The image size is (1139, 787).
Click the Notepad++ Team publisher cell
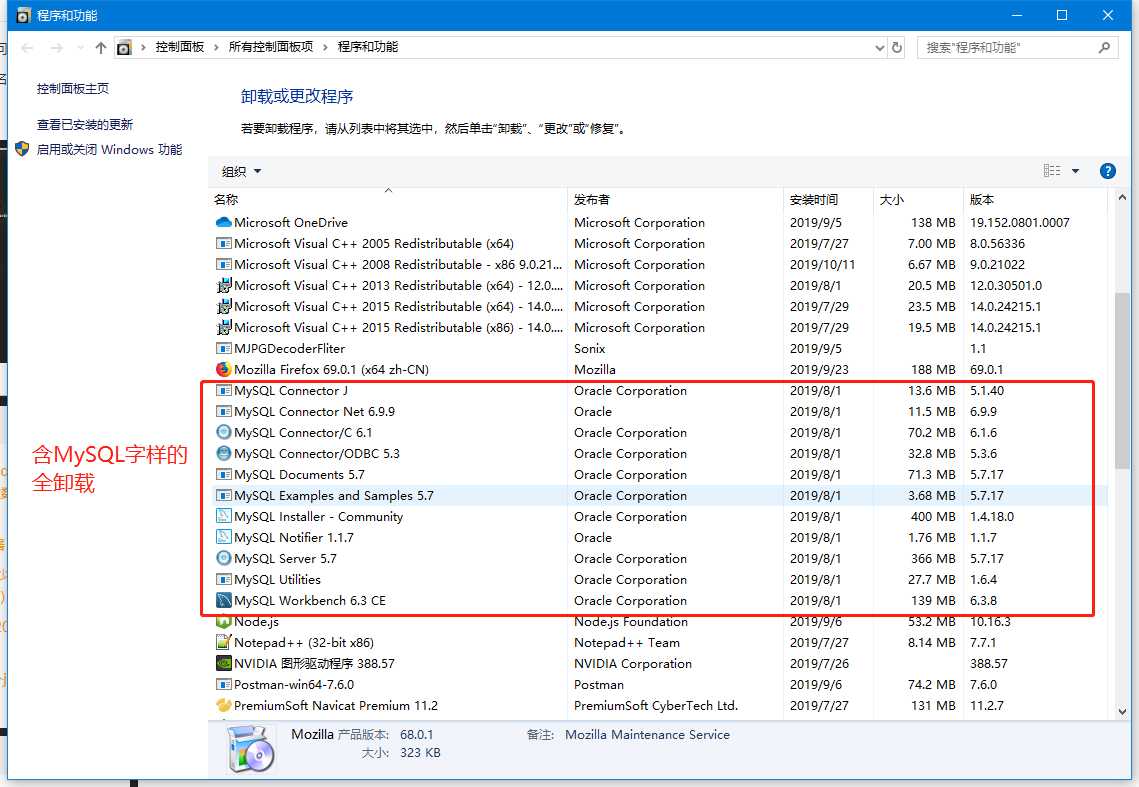627,643
